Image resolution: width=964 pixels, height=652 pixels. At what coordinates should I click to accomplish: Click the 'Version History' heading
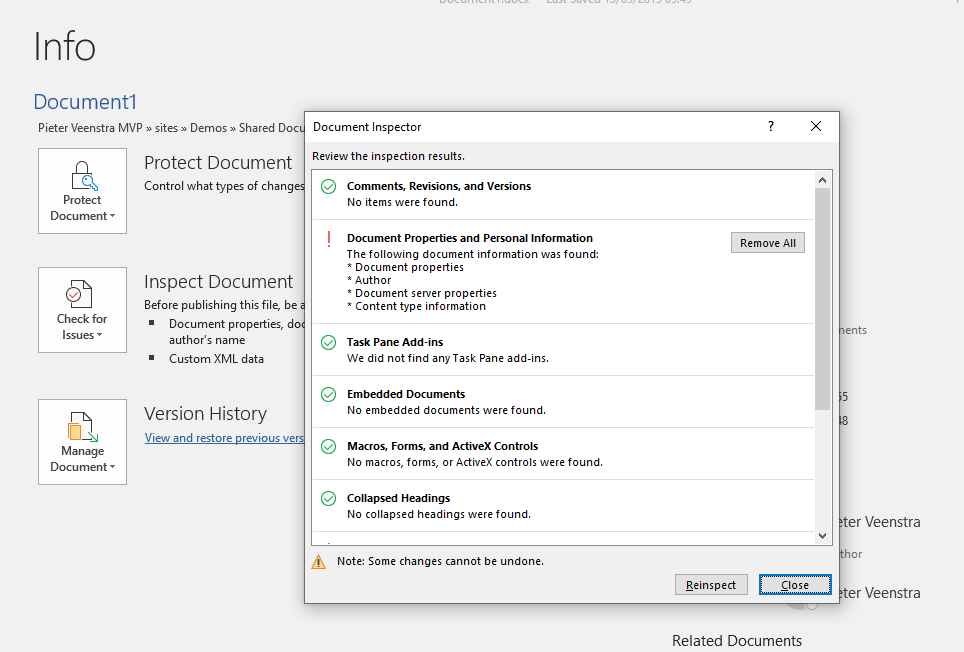[x=205, y=414]
